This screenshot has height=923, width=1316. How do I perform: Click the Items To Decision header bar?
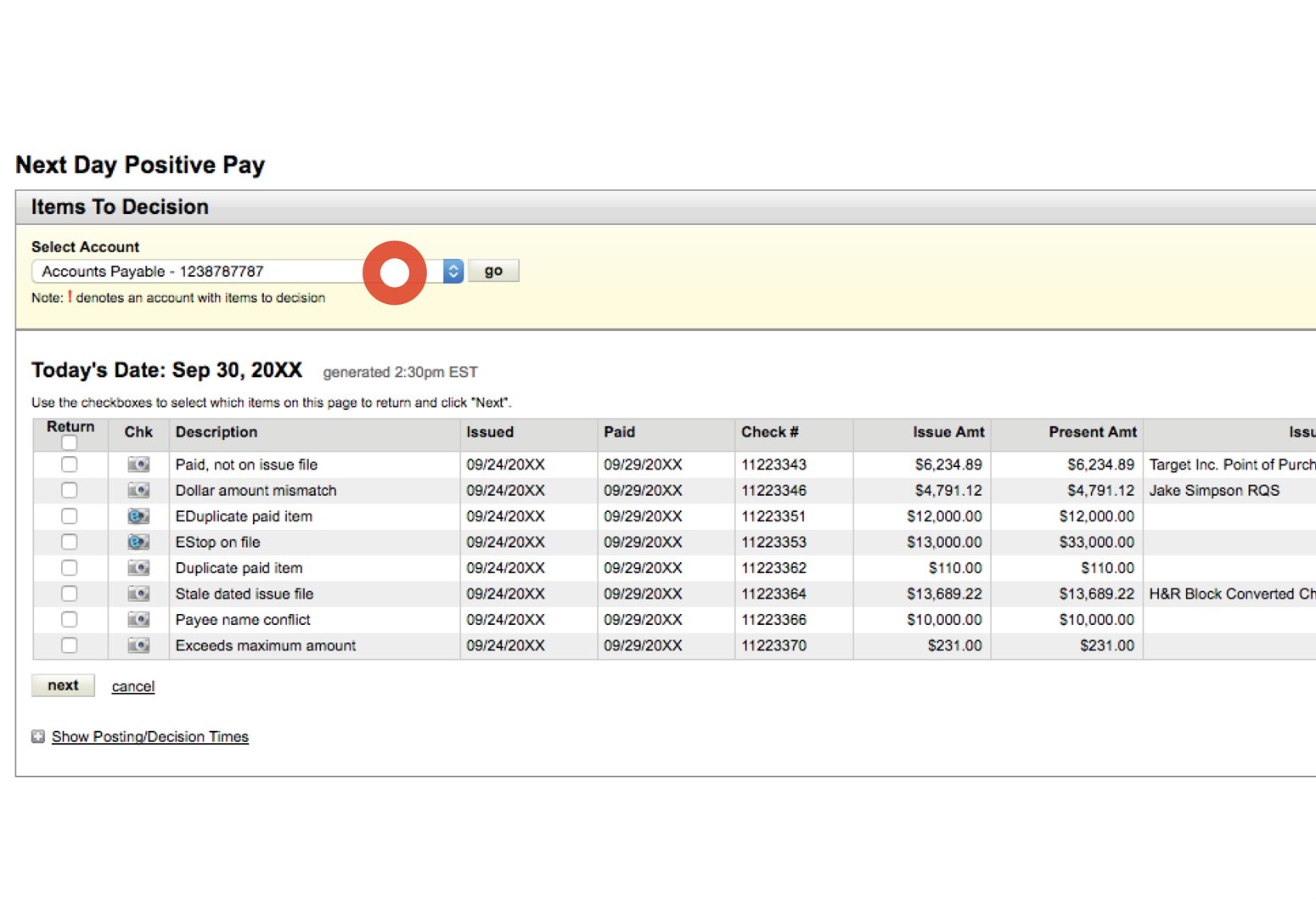click(119, 206)
